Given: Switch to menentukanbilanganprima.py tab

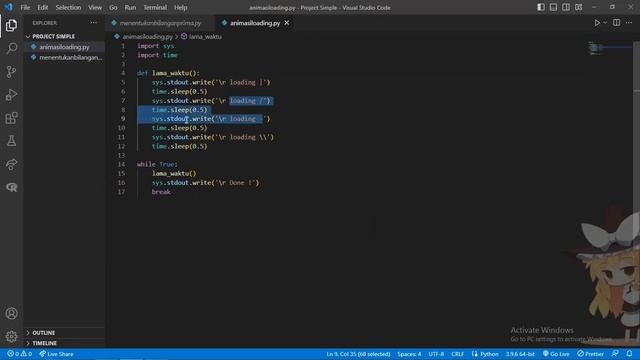Looking at the screenshot, I should point(160,23).
